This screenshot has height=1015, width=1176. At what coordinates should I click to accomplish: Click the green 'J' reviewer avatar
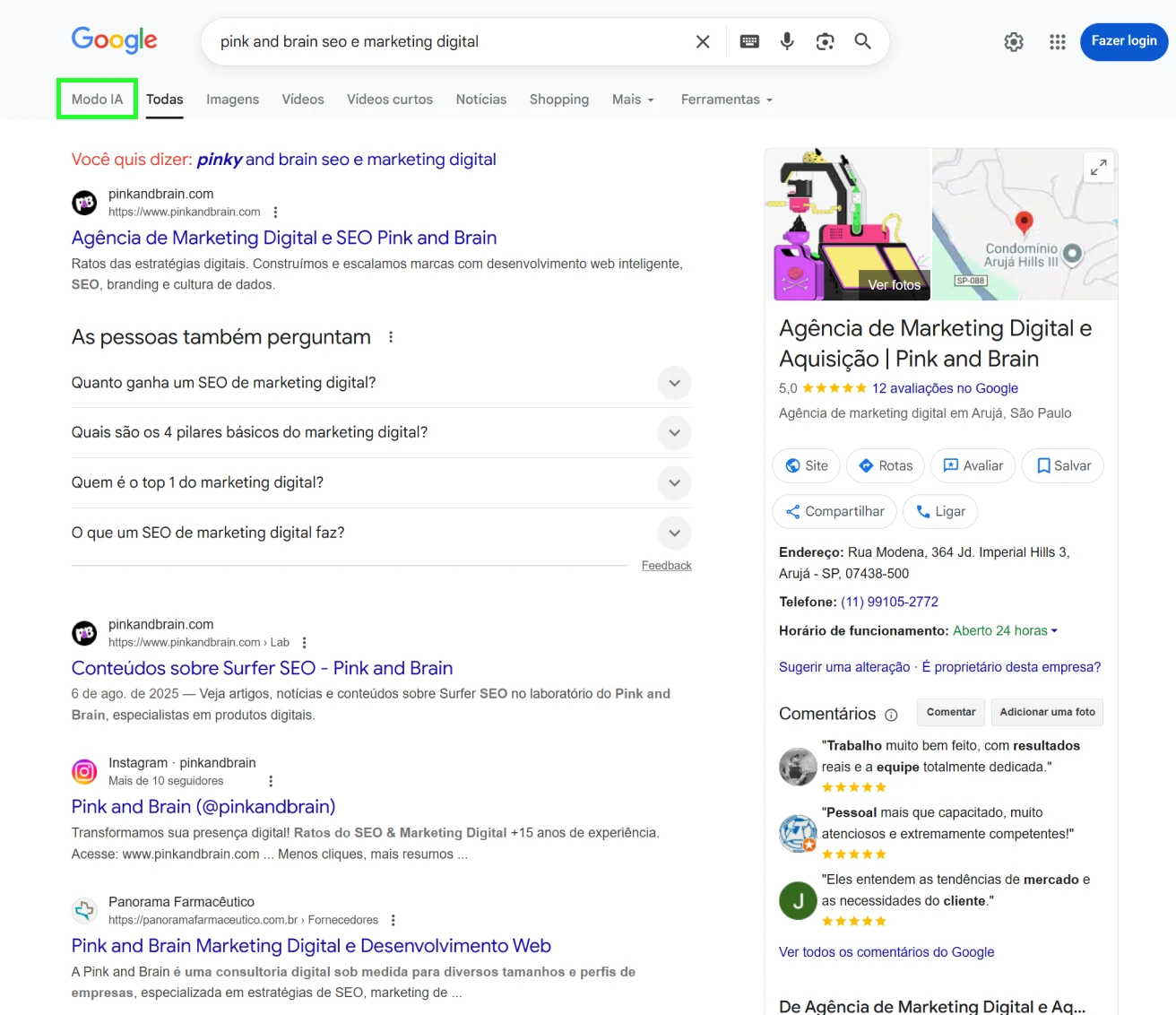click(798, 901)
